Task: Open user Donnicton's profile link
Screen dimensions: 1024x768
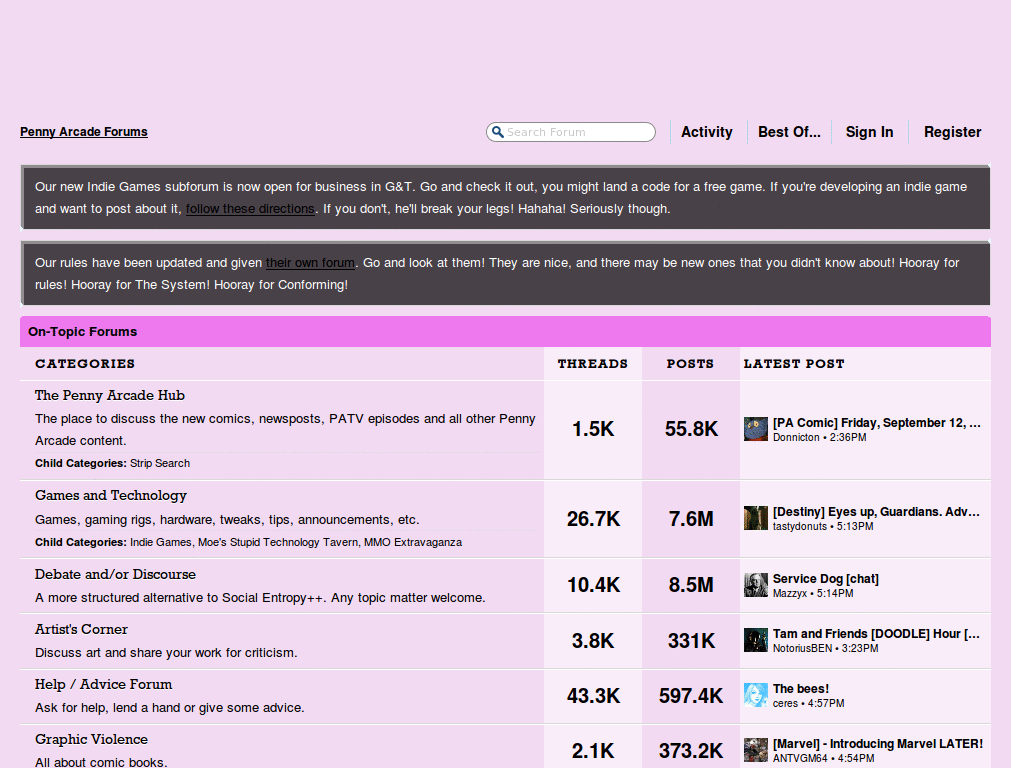Action: click(796, 438)
